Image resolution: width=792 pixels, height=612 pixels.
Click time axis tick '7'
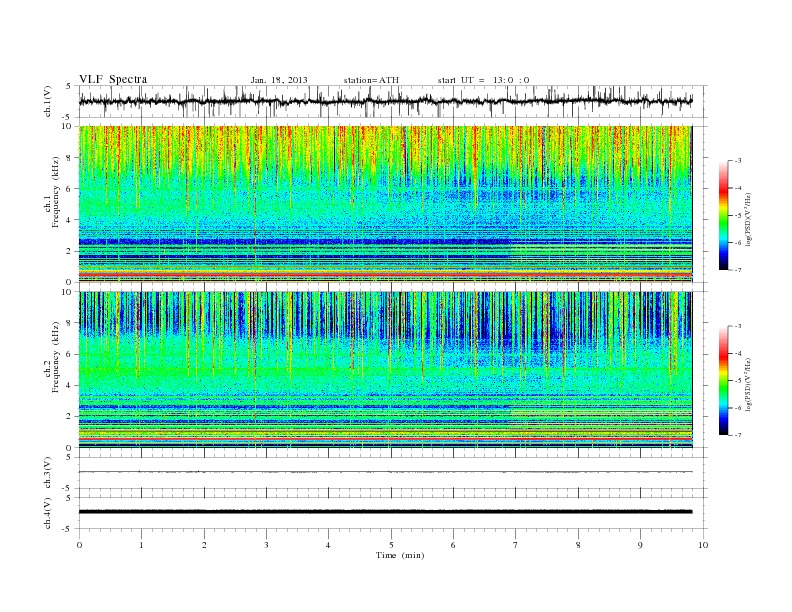[515, 545]
